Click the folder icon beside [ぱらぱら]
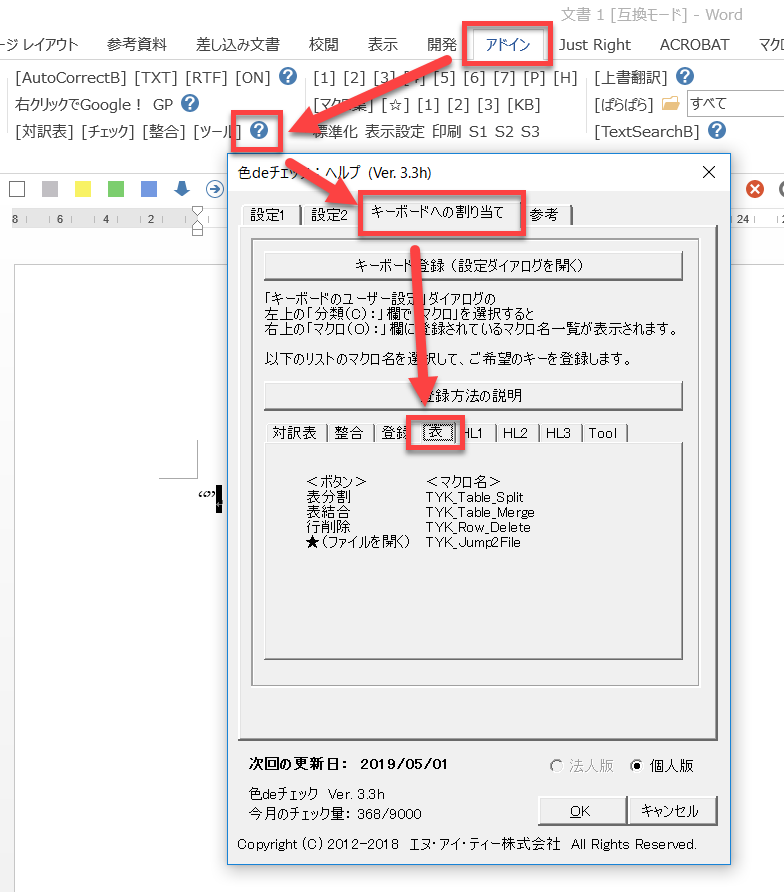Viewport: 784px width, 892px height. coord(670,103)
